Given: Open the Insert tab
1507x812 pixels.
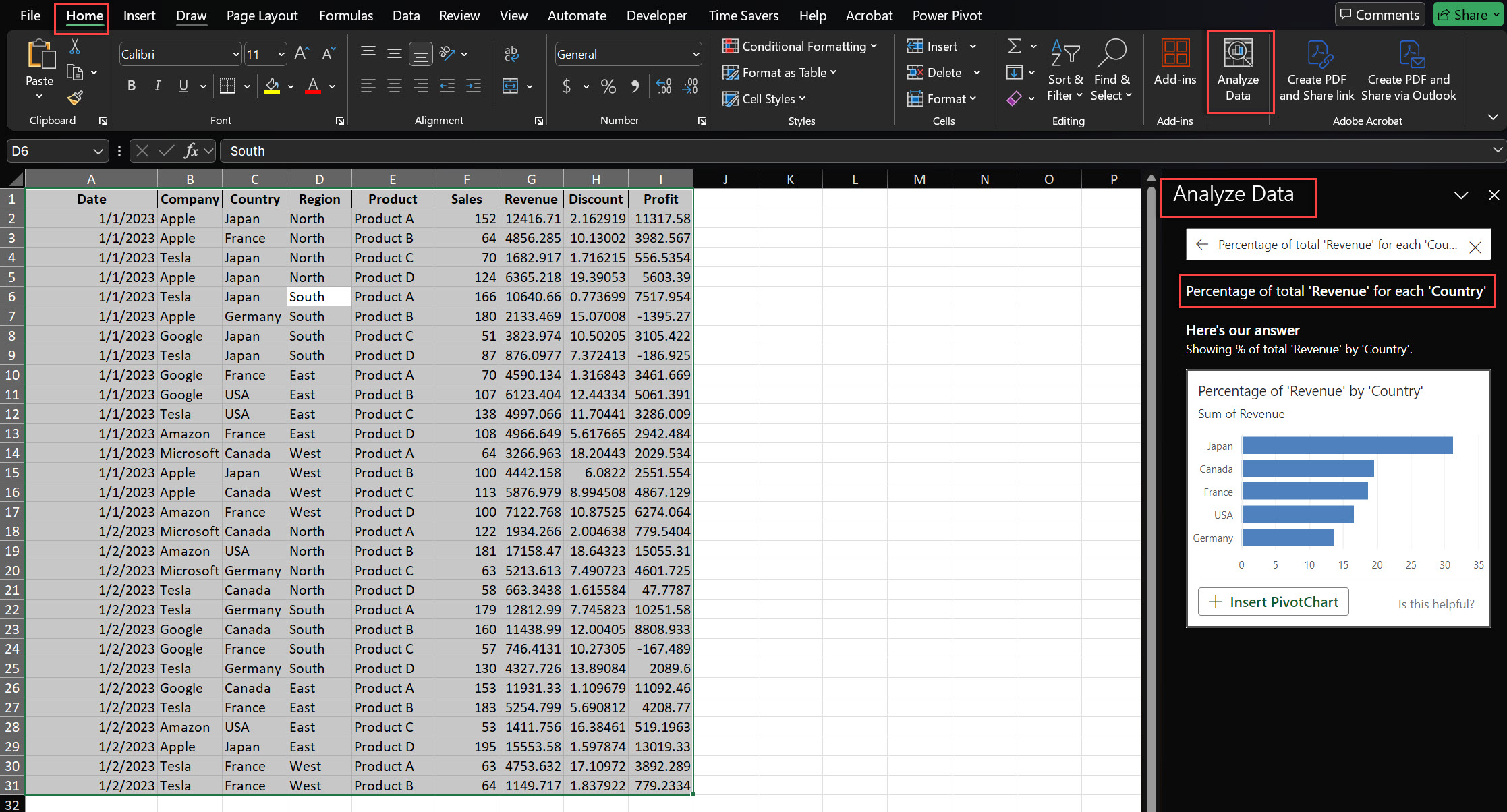Looking at the screenshot, I should click(x=139, y=15).
